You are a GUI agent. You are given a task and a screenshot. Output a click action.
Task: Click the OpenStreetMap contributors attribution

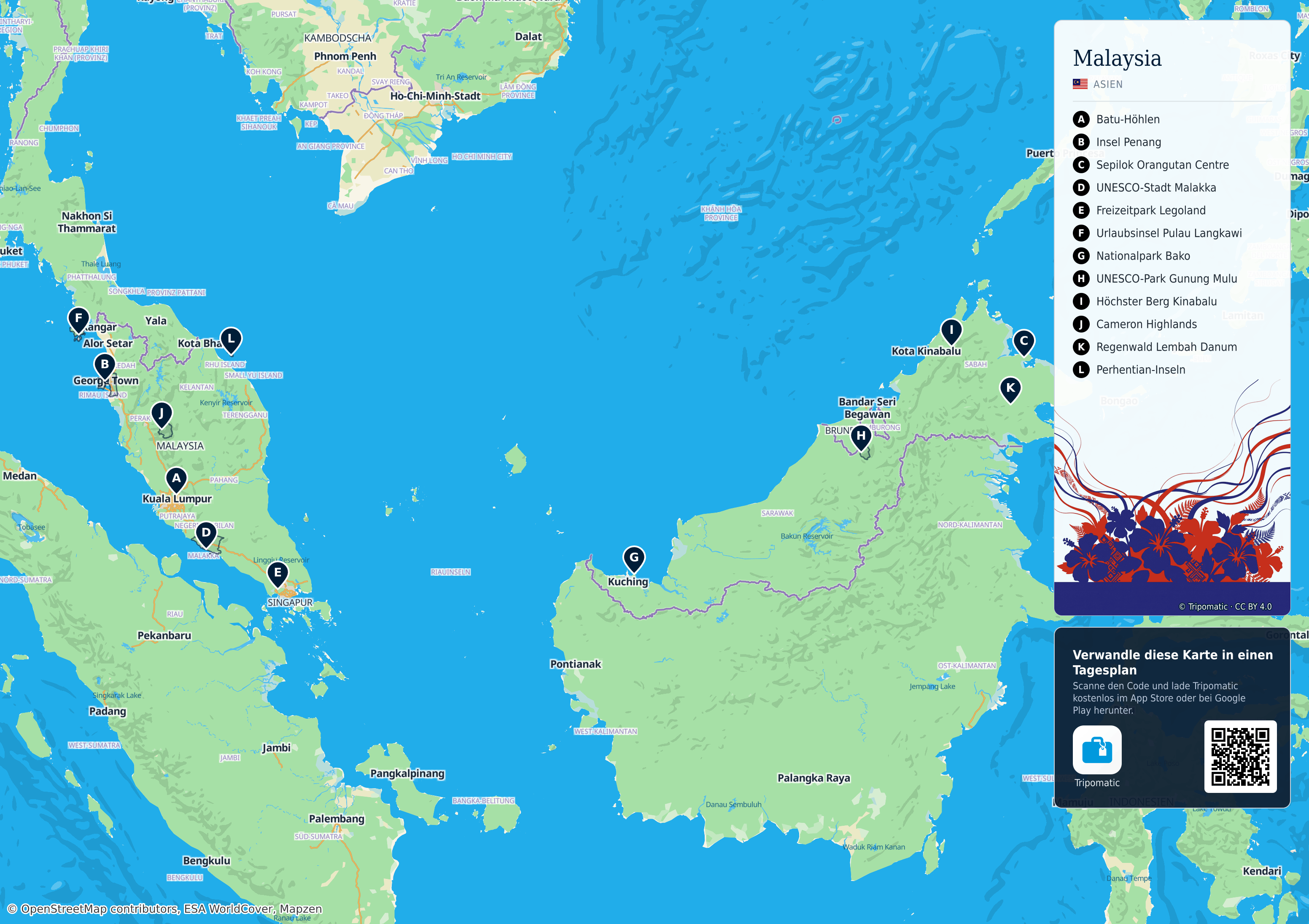(x=165, y=908)
